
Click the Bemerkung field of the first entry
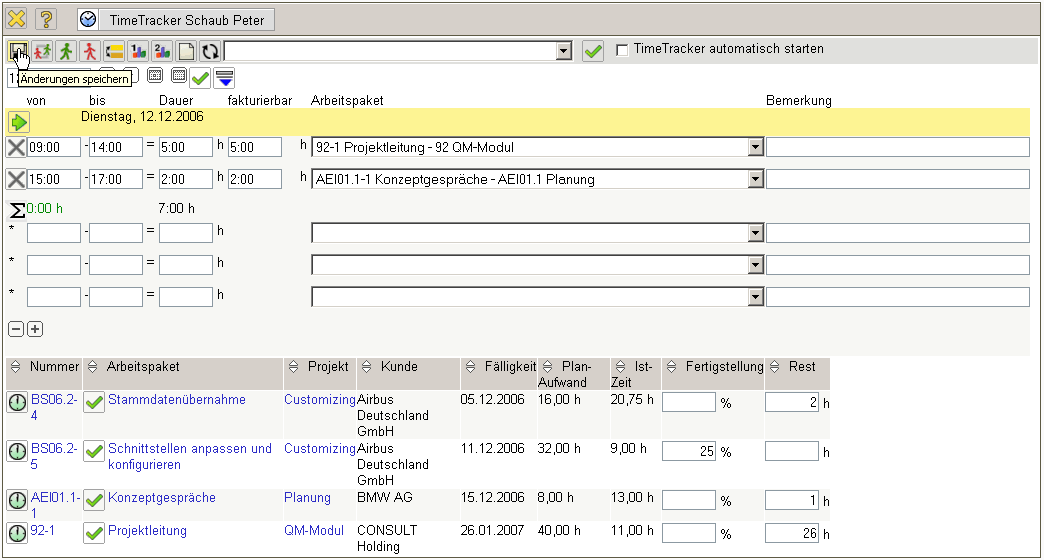coord(897,148)
